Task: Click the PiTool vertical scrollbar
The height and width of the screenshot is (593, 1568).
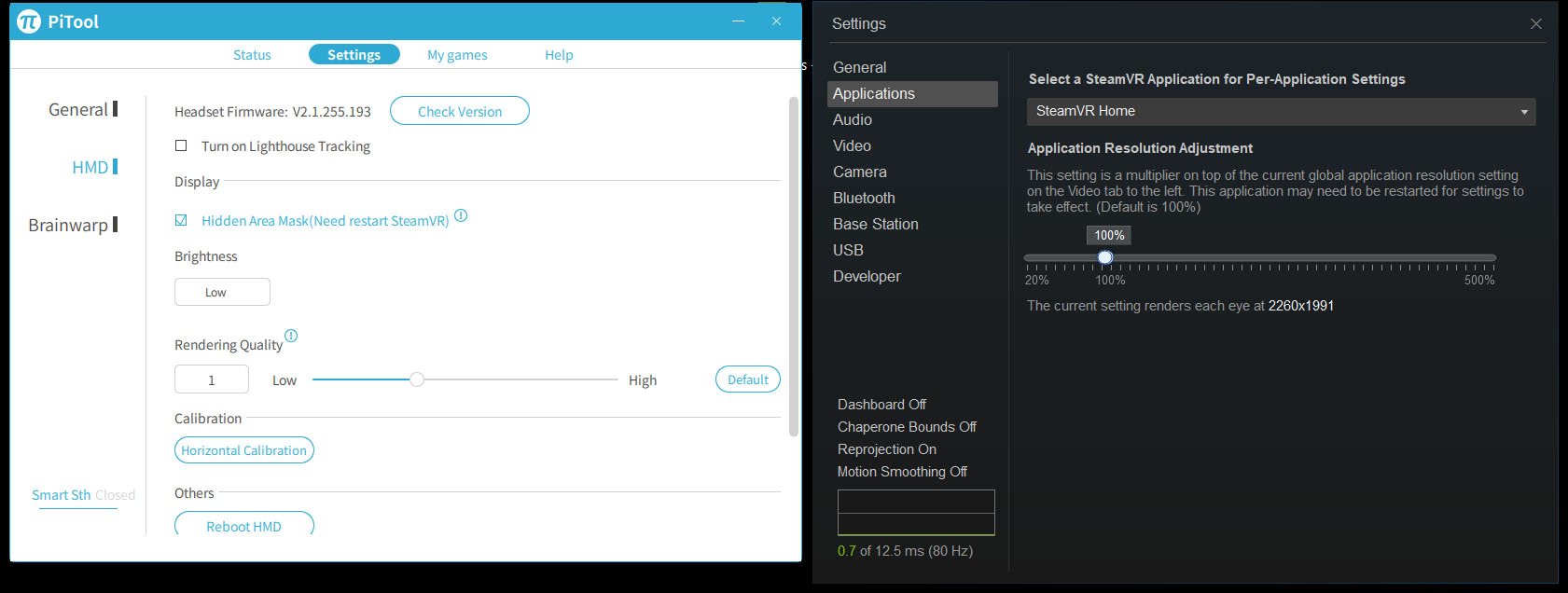Action: tap(794, 266)
